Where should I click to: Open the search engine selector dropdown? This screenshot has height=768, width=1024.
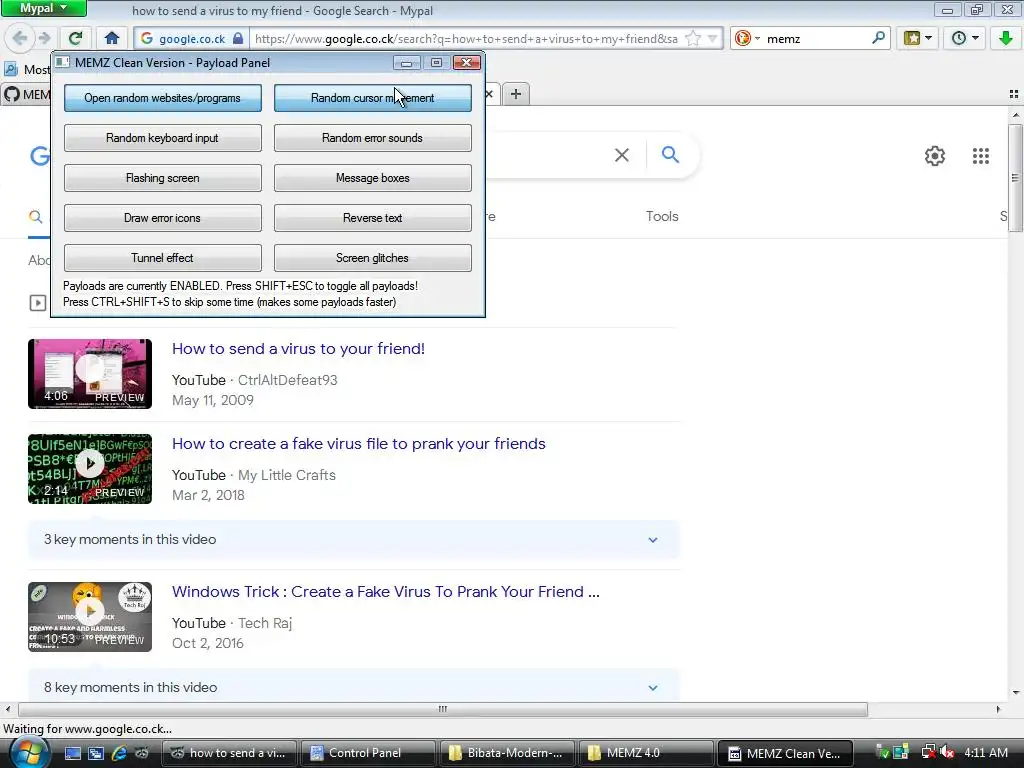click(x=746, y=39)
